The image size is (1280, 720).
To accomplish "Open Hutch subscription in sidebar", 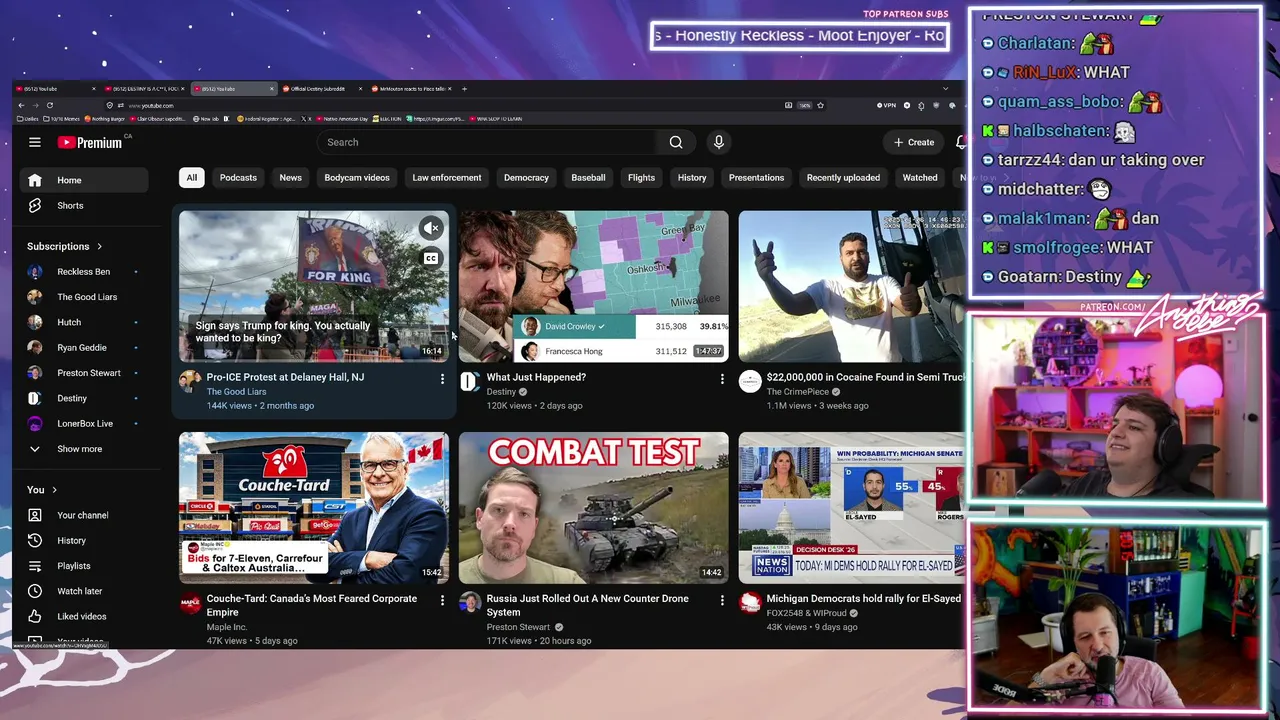I will coord(85,322).
